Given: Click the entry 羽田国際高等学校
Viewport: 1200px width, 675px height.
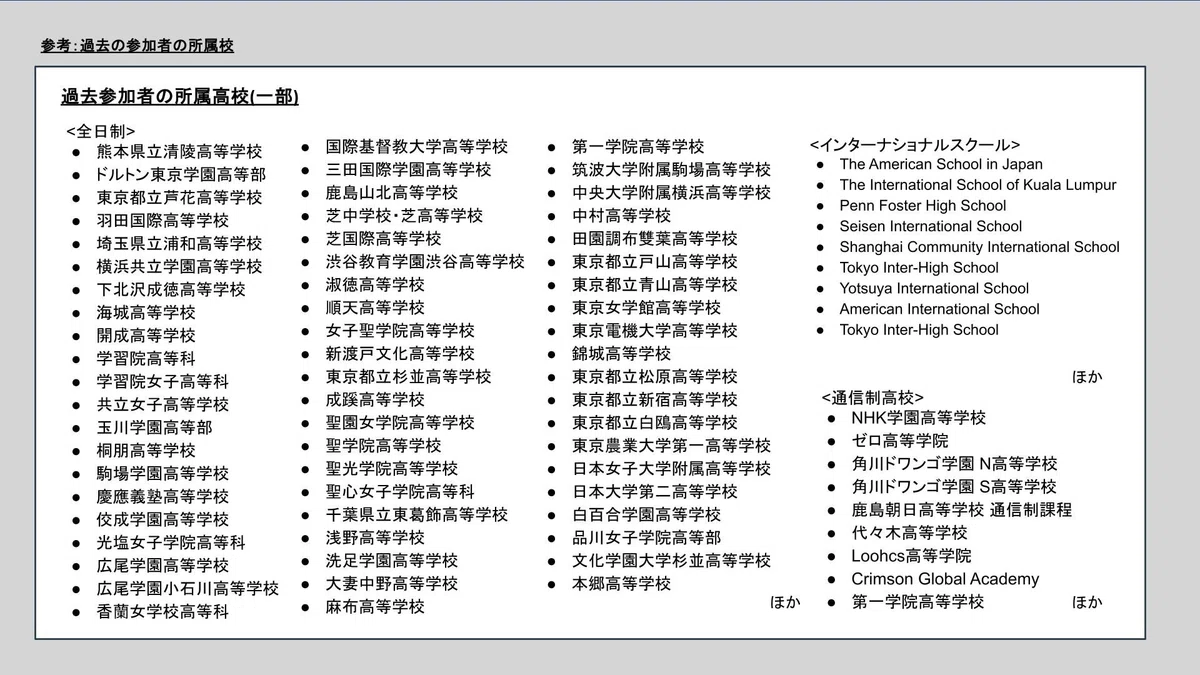Looking at the screenshot, I should click(x=163, y=221).
